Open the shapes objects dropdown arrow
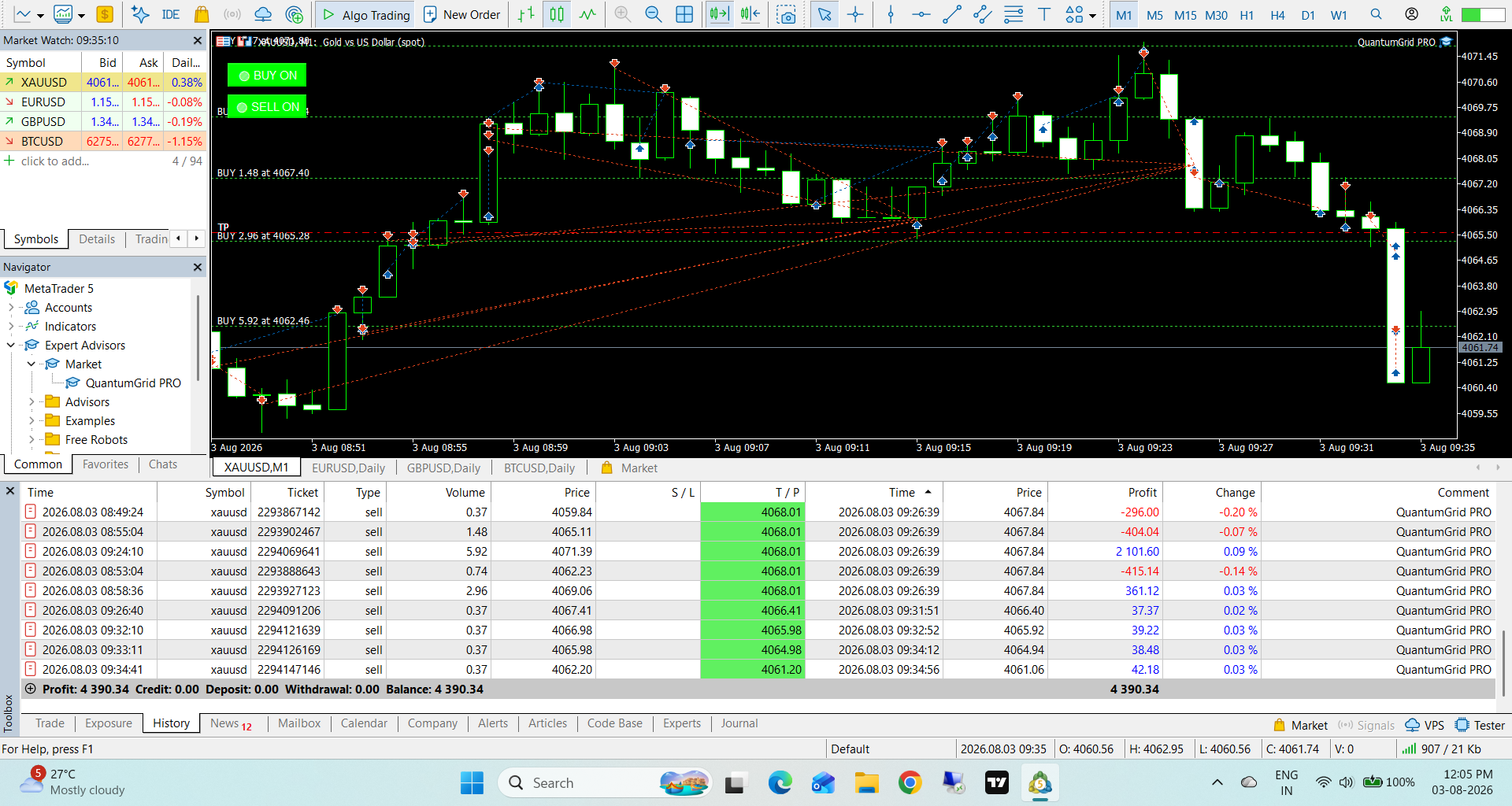The image size is (1512, 806). [x=1093, y=15]
